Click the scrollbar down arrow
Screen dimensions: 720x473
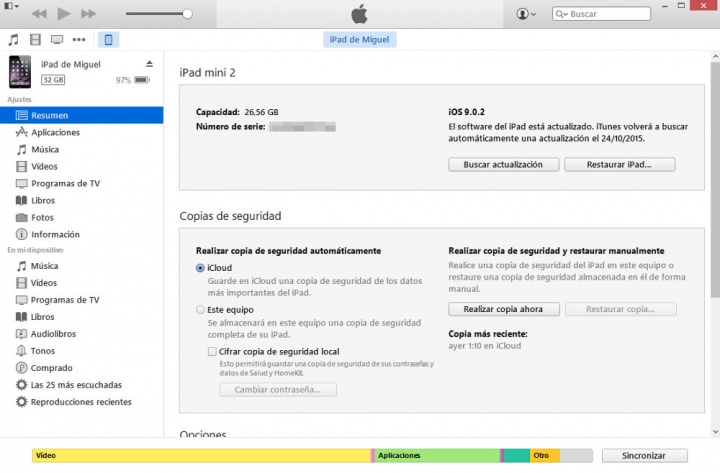[x=715, y=432]
